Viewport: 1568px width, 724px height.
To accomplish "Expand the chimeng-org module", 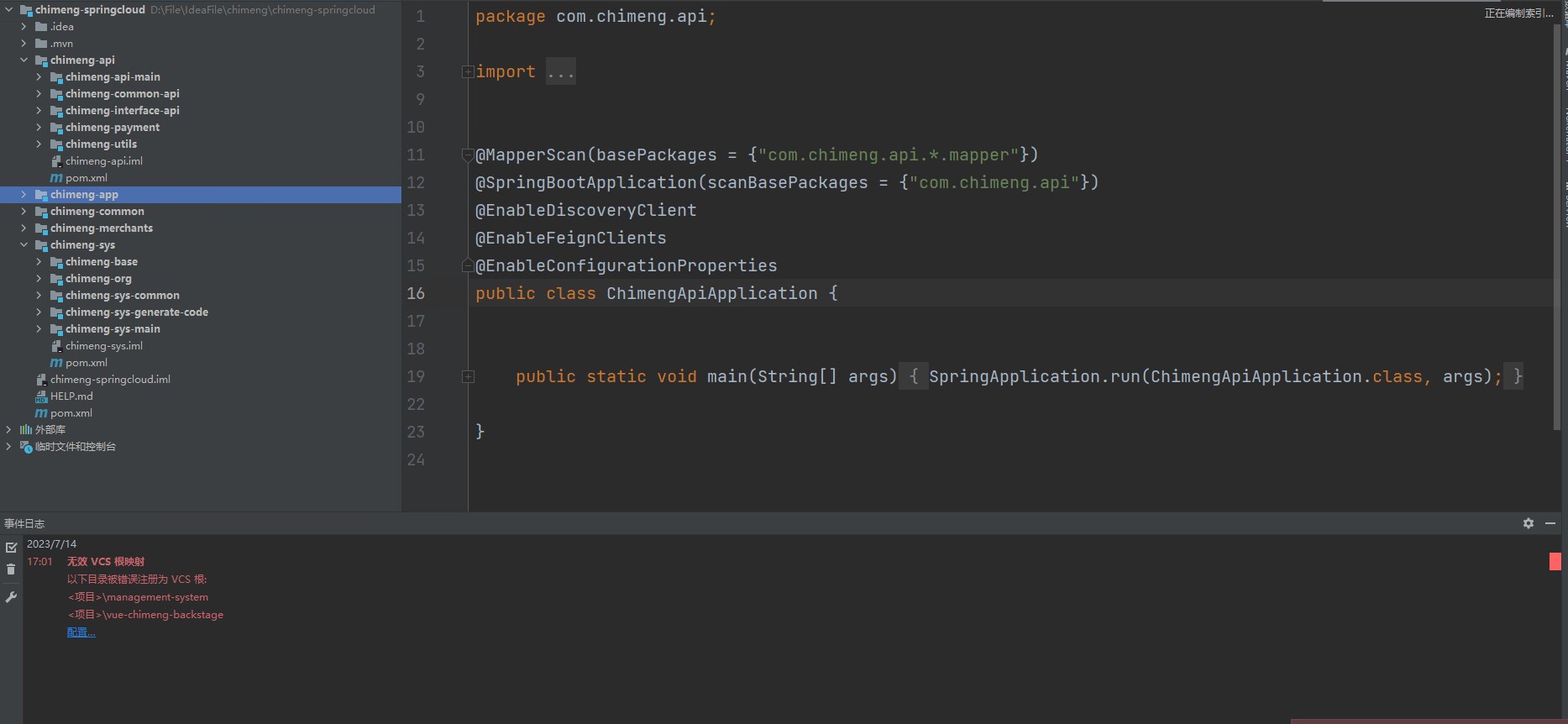I will pyautogui.click(x=39, y=279).
